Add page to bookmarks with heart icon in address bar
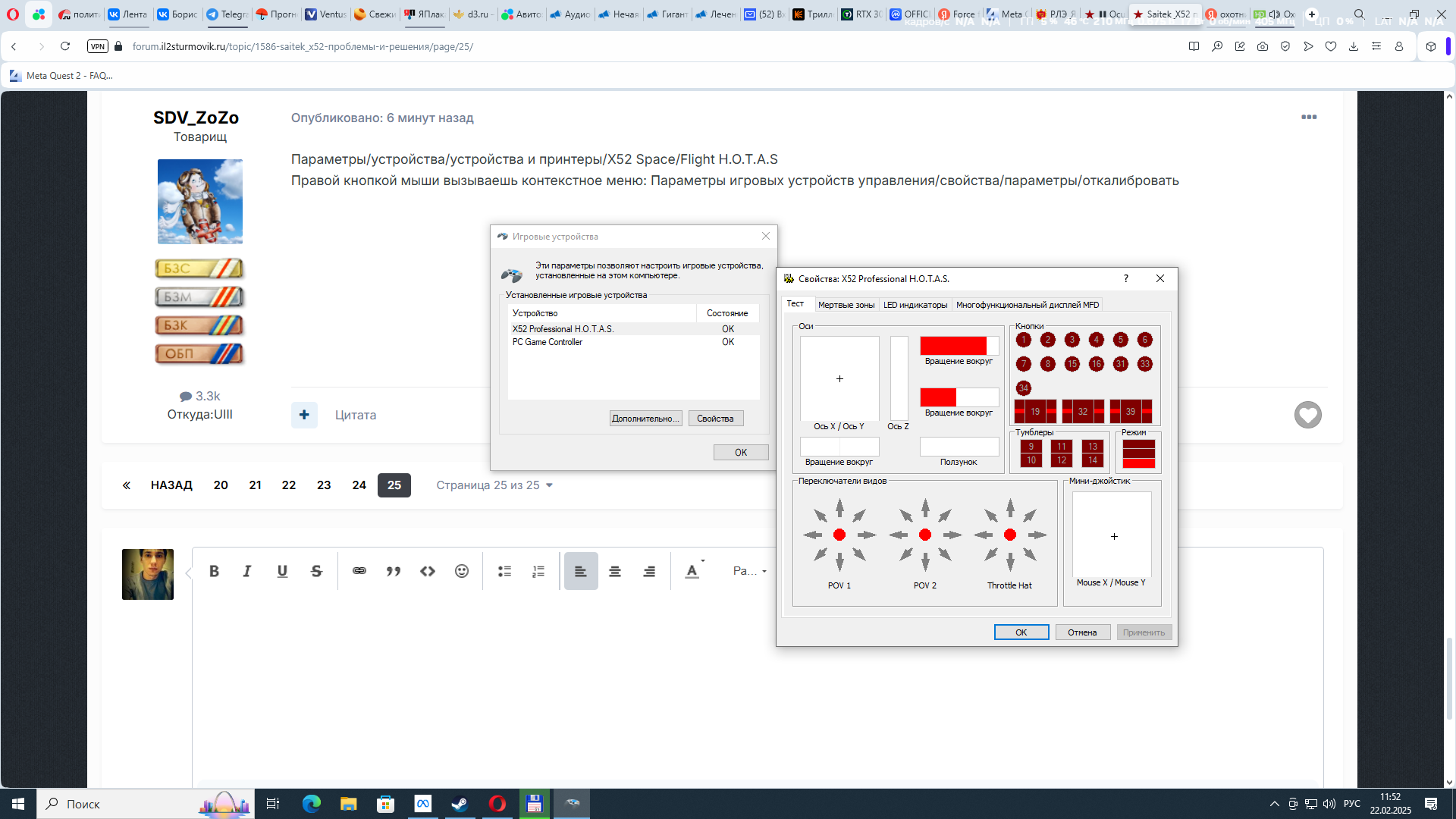Image resolution: width=1456 pixels, height=819 pixels. point(1331,46)
